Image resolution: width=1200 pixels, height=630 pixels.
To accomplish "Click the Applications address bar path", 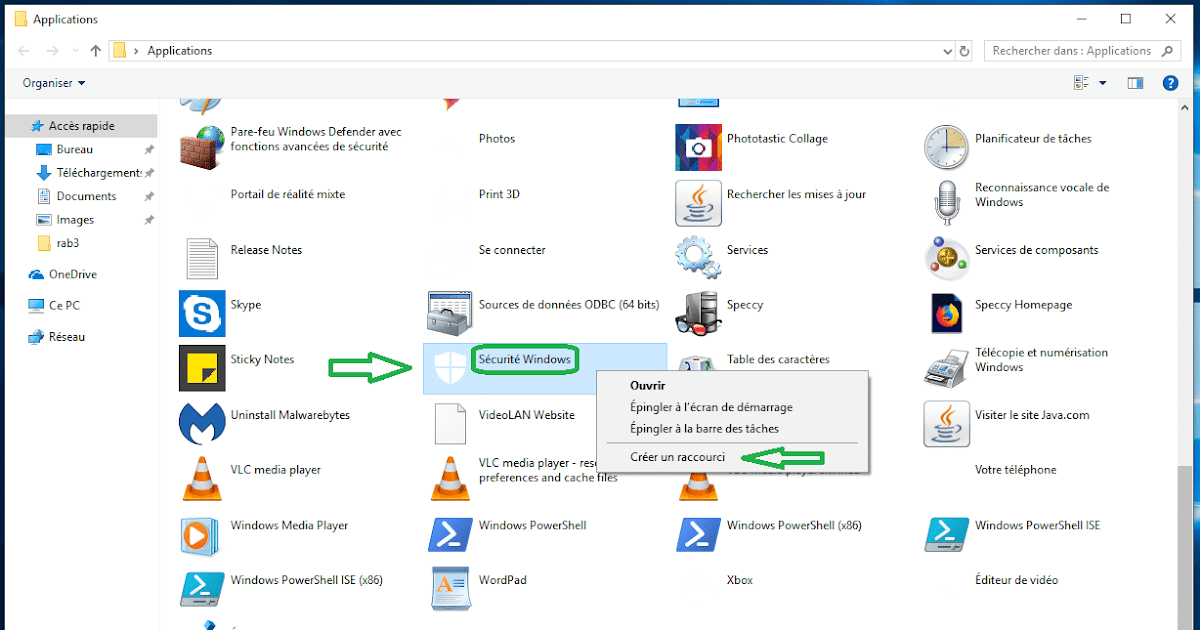I will point(180,51).
